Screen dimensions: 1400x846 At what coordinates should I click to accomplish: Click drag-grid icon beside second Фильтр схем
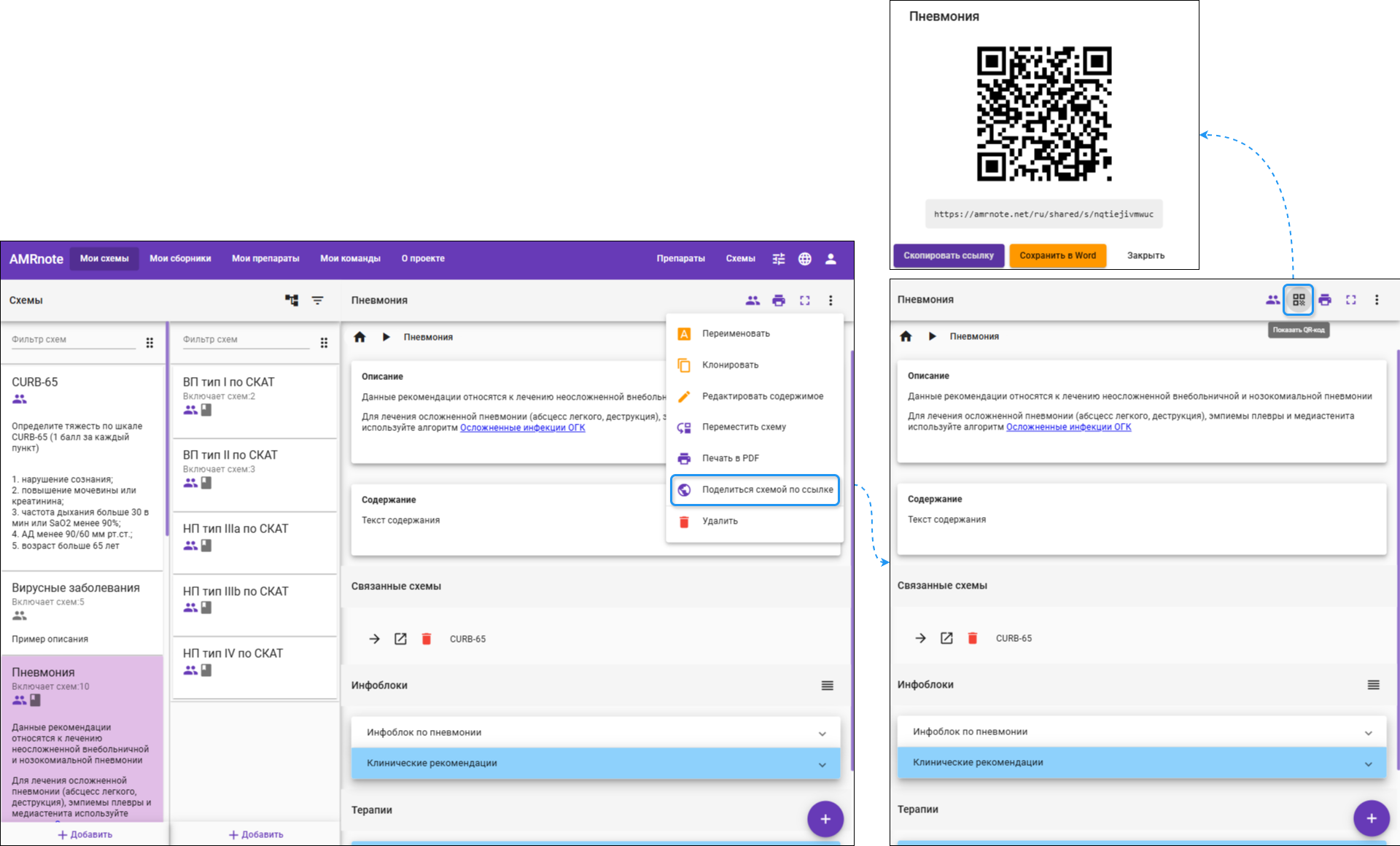pyautogui.click(x=324, y=343)
